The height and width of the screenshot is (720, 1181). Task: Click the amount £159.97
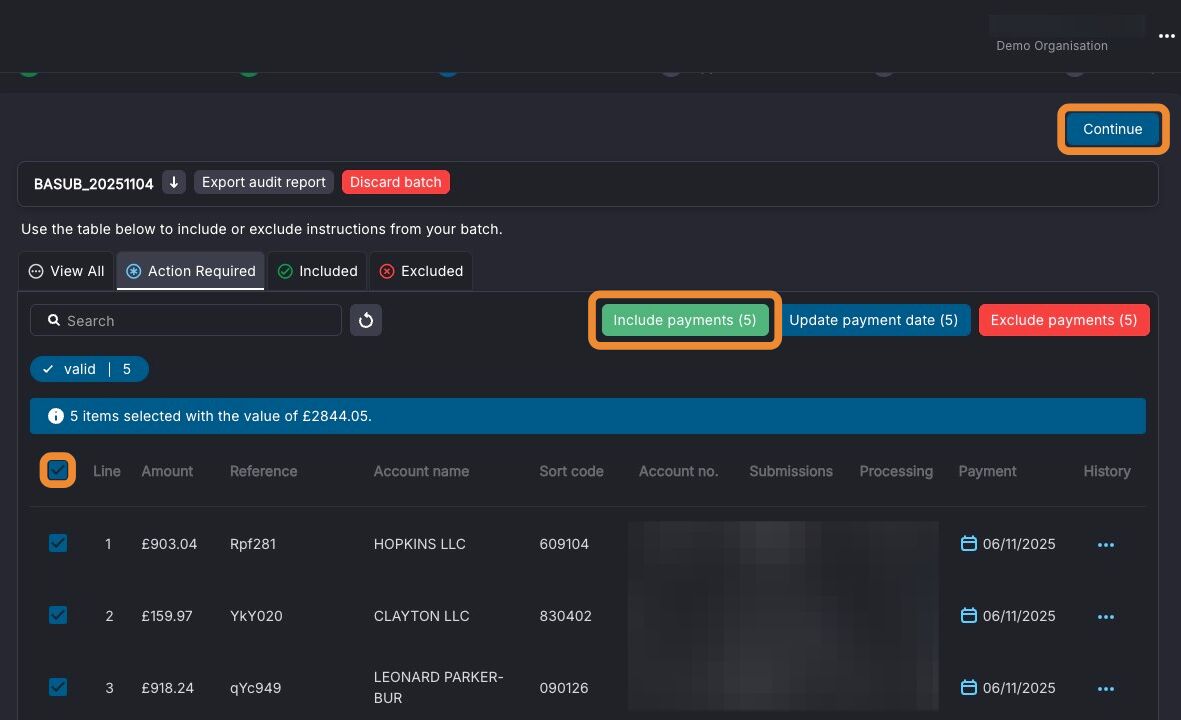click(167, 616)
